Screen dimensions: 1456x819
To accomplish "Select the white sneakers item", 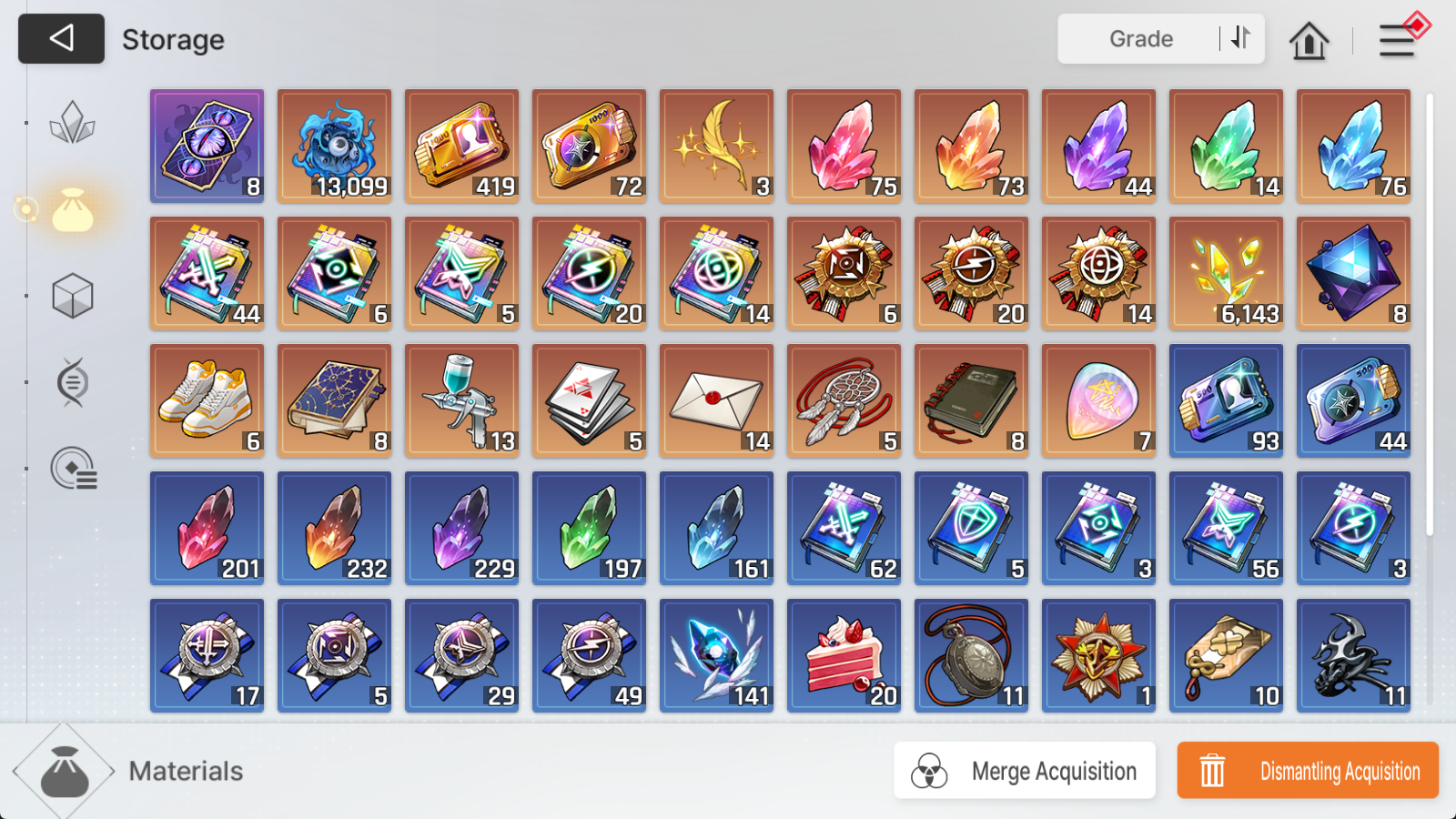I will 207,400.
